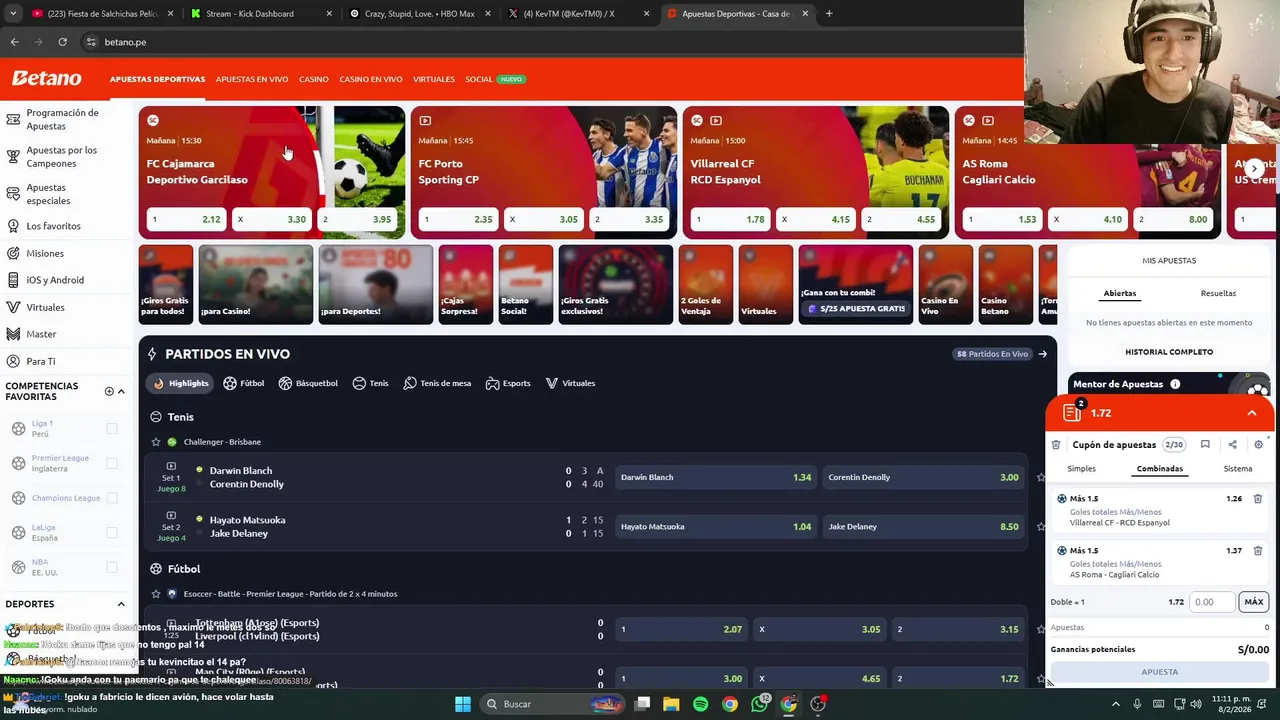Go back to previous page in Chrome
The width and height of the screenshot is (1280, 720).
(x=14, y=42)
